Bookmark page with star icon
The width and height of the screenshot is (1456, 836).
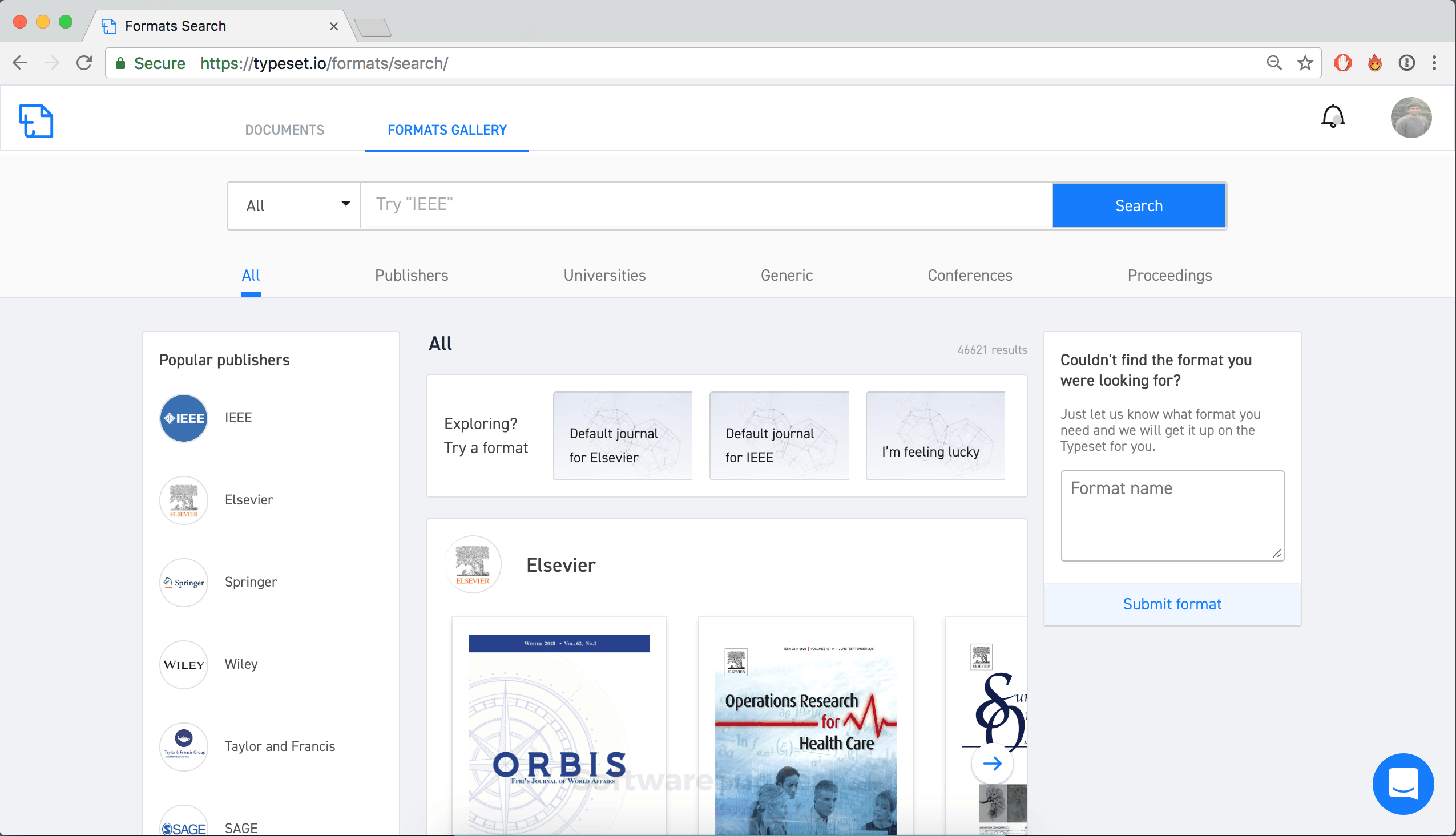point(1305,63)
